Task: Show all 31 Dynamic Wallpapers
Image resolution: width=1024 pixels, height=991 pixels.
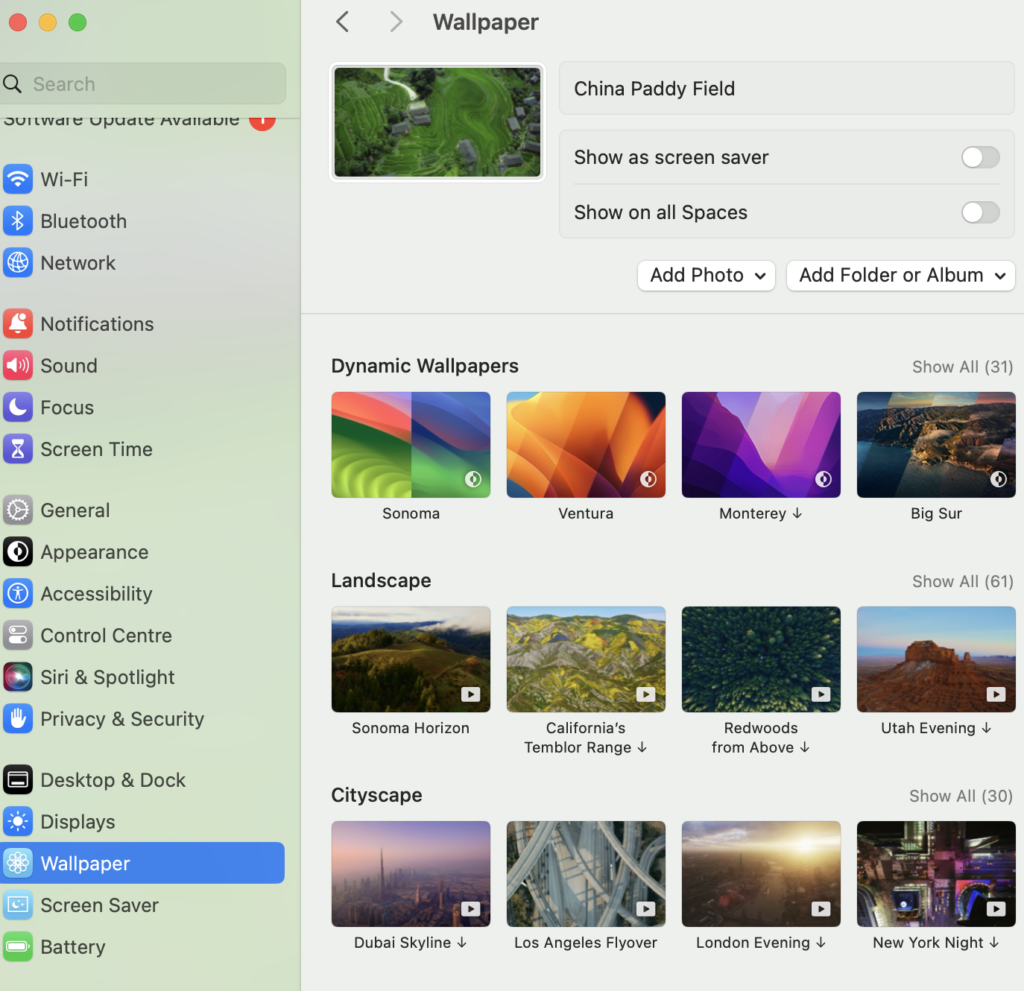Action: click(962, 367)
